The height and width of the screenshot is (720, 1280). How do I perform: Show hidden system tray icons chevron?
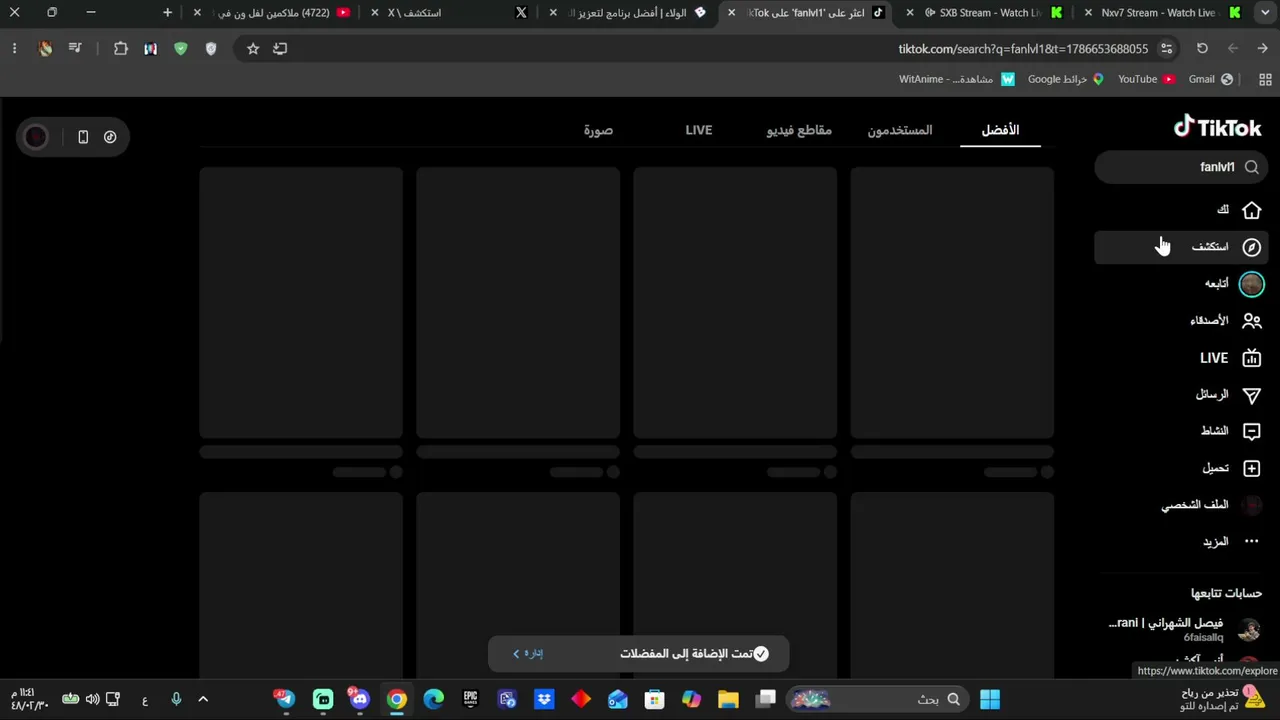203,699
